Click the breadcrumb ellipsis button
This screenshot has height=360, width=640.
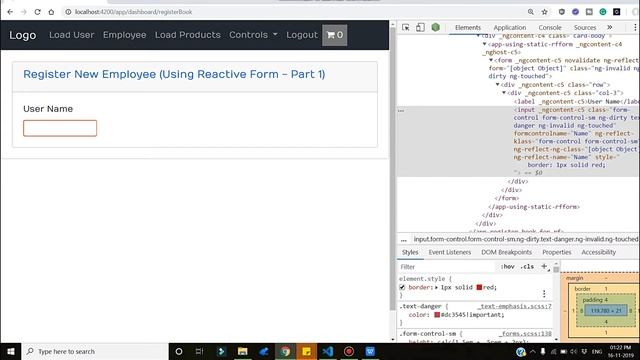pos(404,240)
